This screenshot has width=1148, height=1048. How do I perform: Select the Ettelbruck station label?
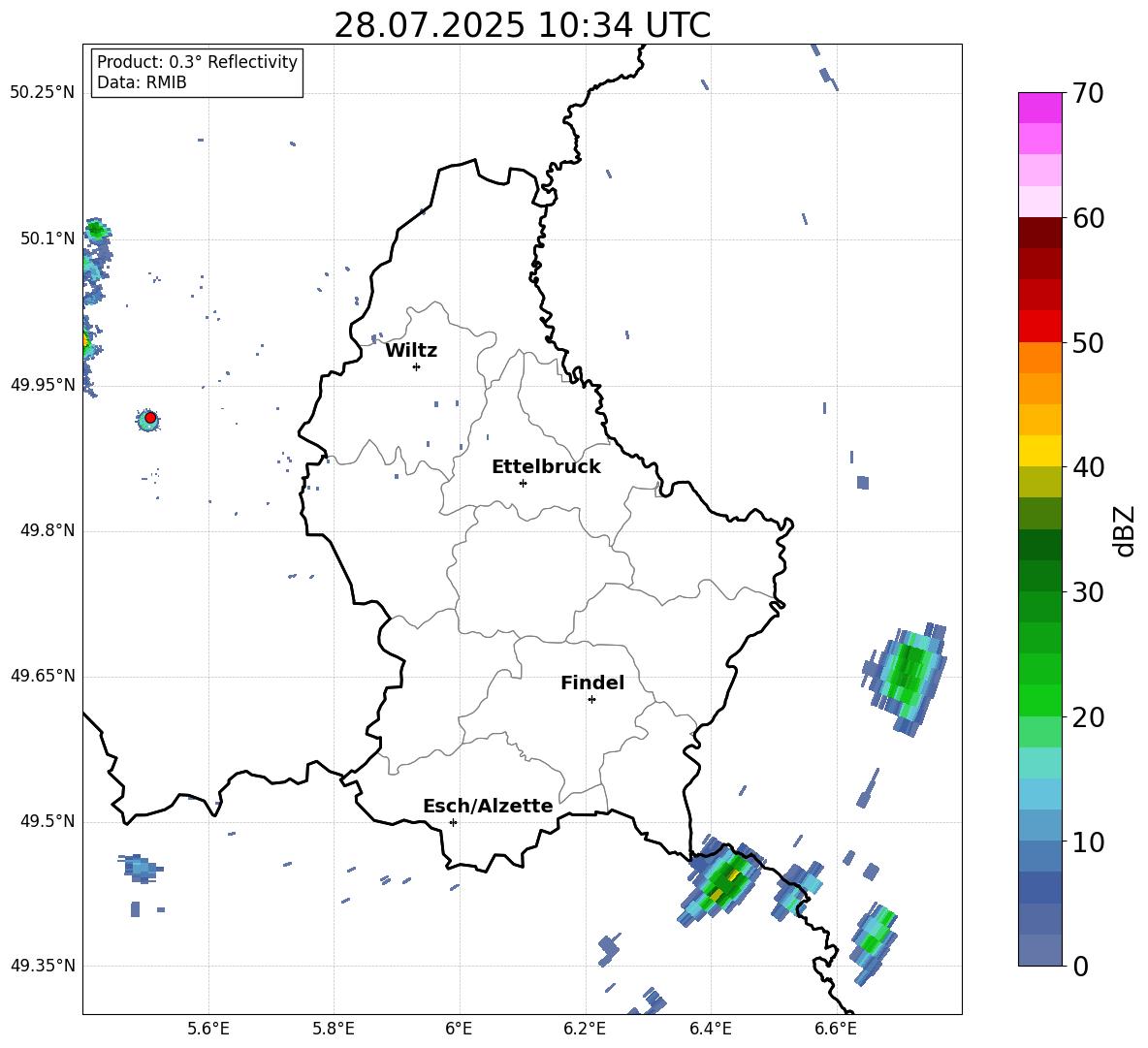point(546,467)
